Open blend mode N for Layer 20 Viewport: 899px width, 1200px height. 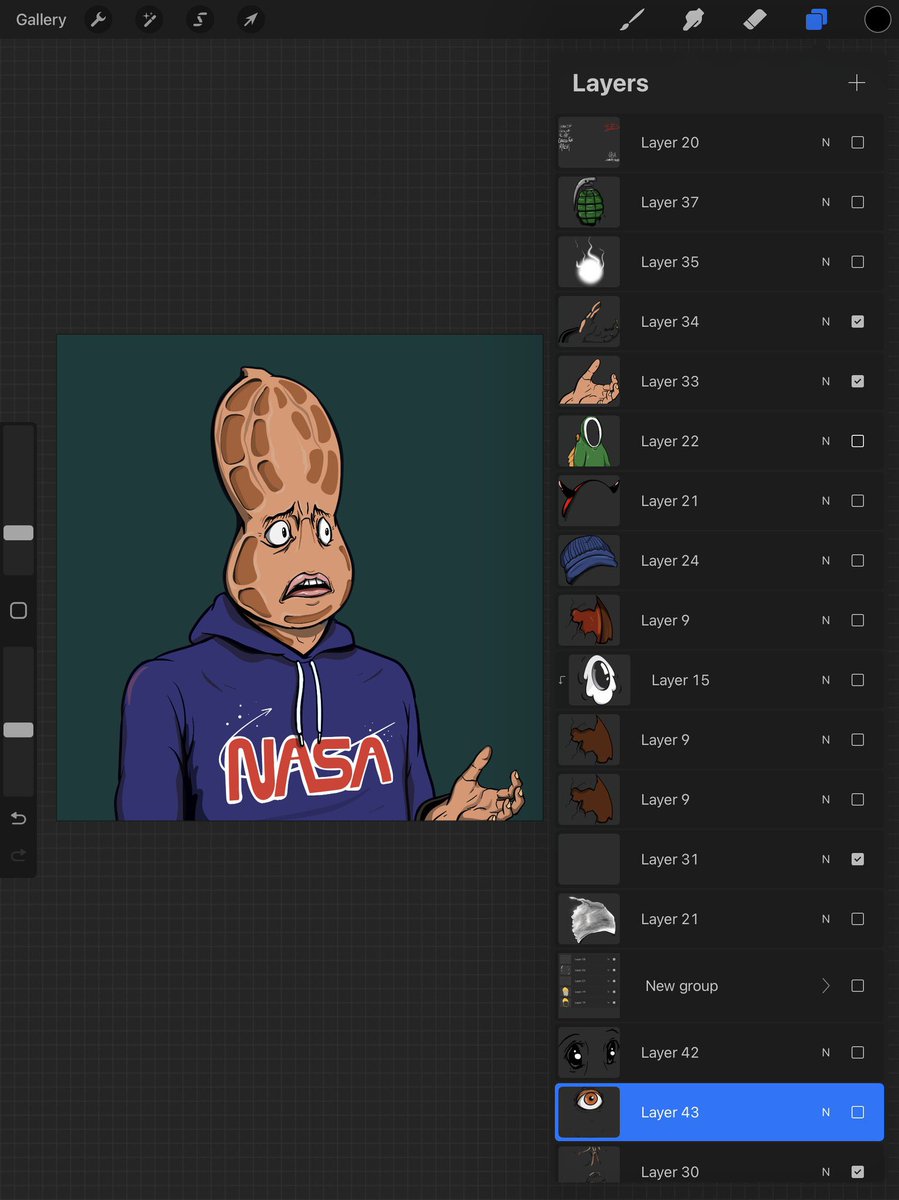click(826, 143)
